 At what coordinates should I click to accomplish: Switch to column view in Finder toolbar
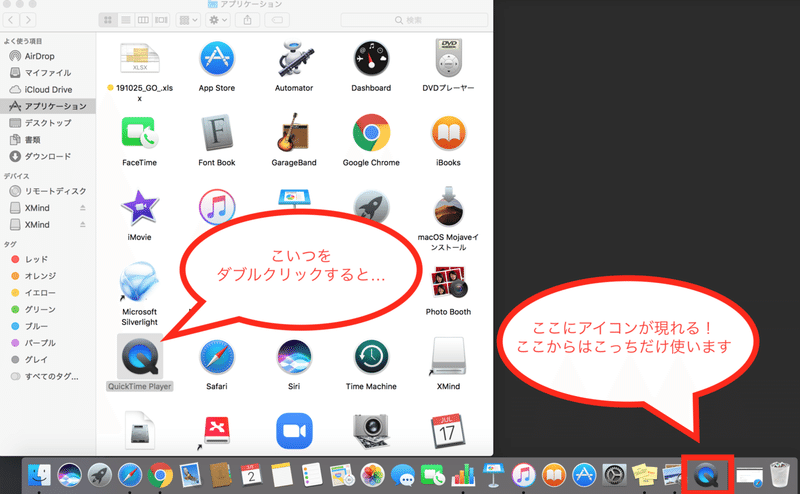click(x=143, y=20)
